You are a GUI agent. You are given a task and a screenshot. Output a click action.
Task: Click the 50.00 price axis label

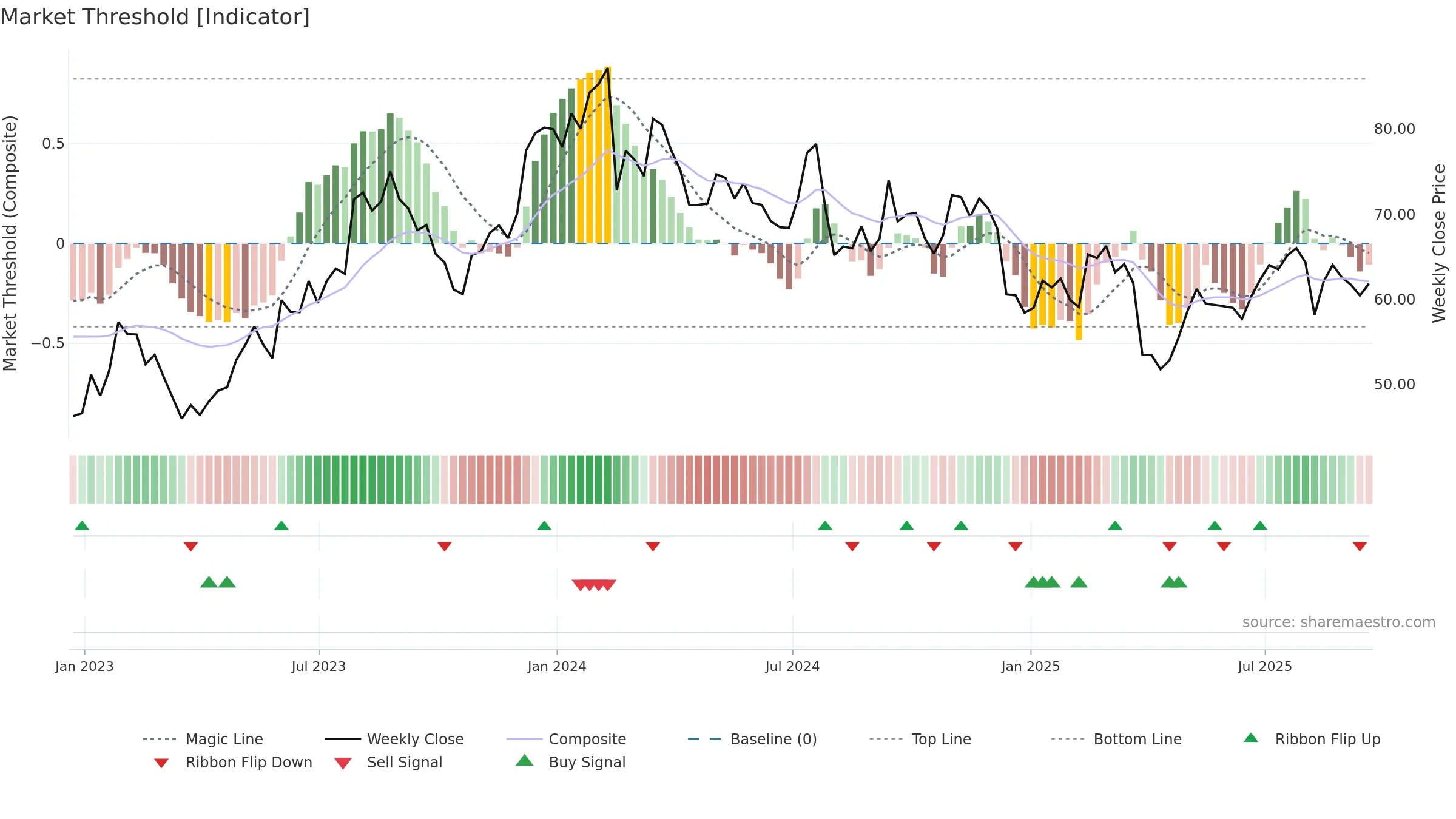[1395, 384]
